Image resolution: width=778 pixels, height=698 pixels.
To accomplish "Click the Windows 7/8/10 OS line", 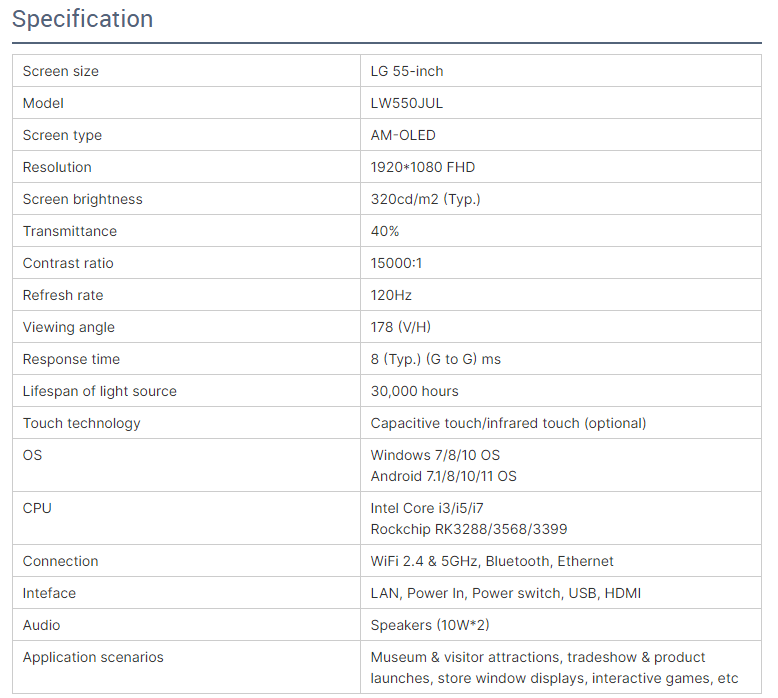I will point(435,455).
